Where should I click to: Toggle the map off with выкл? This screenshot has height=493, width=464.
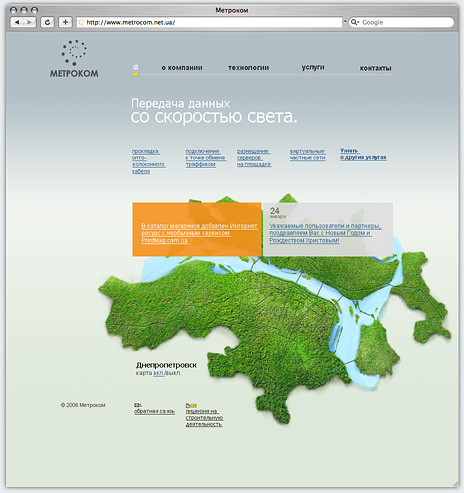pos(173,373)
